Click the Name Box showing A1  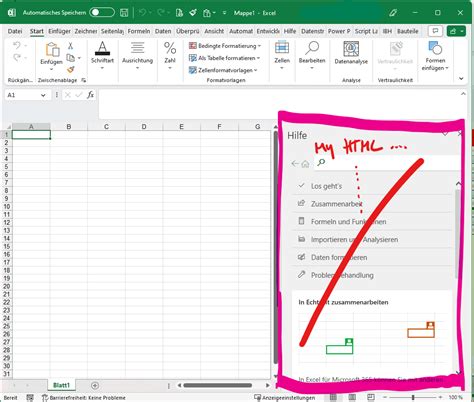click(22, 95)
